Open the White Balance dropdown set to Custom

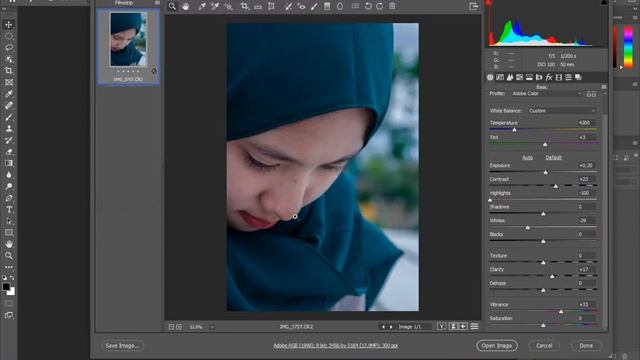(561, 111)
